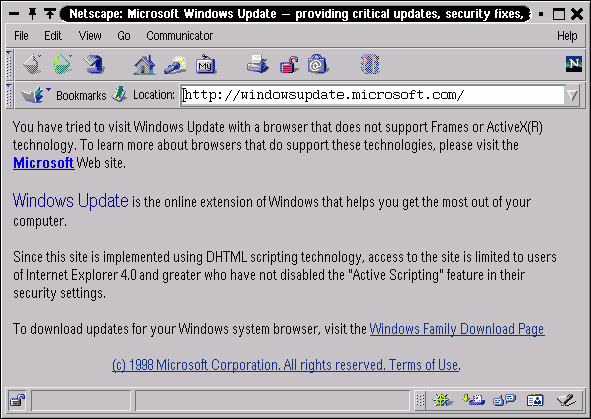
Task: Click the shade window arrow in the title bar
Action: [49, 14]
